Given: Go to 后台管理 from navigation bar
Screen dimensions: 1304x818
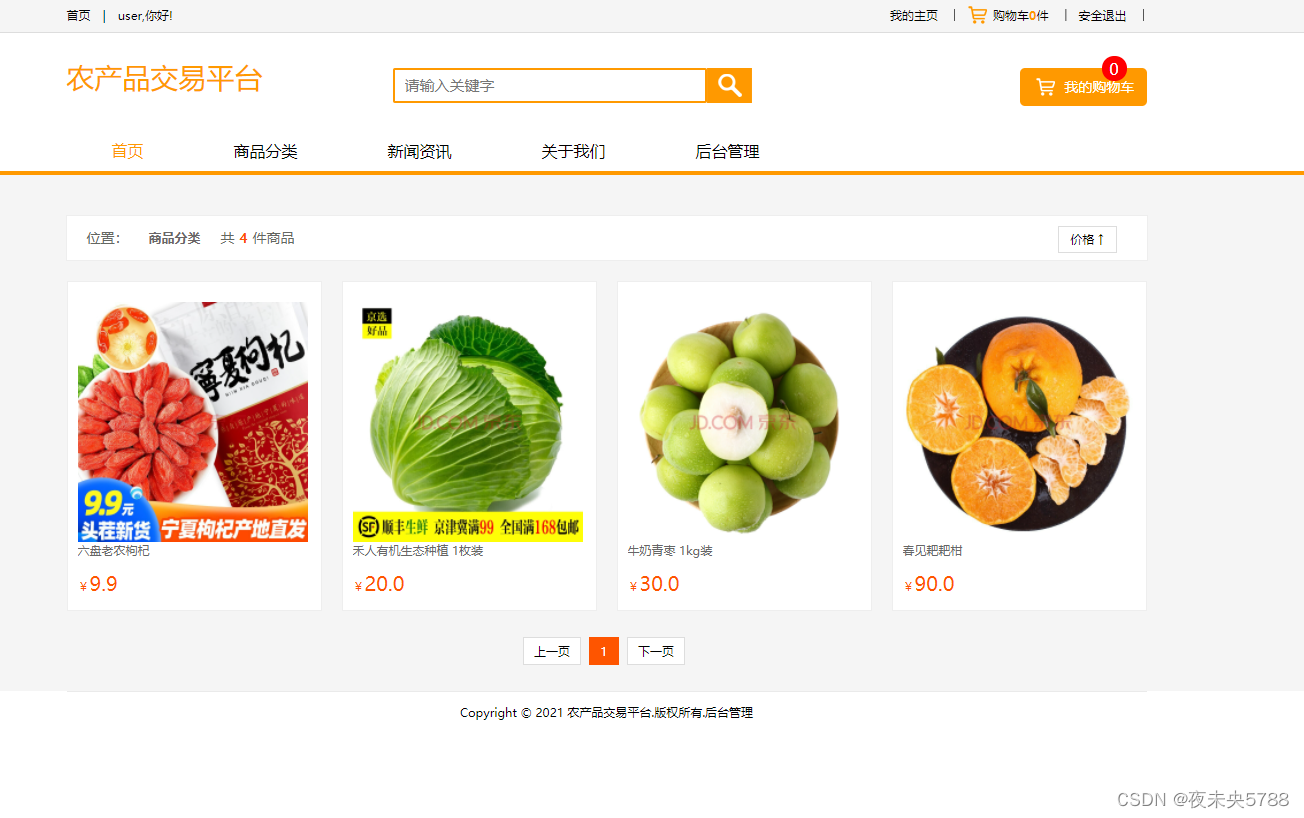Looking at the screenshot, I should pos(727,152).
